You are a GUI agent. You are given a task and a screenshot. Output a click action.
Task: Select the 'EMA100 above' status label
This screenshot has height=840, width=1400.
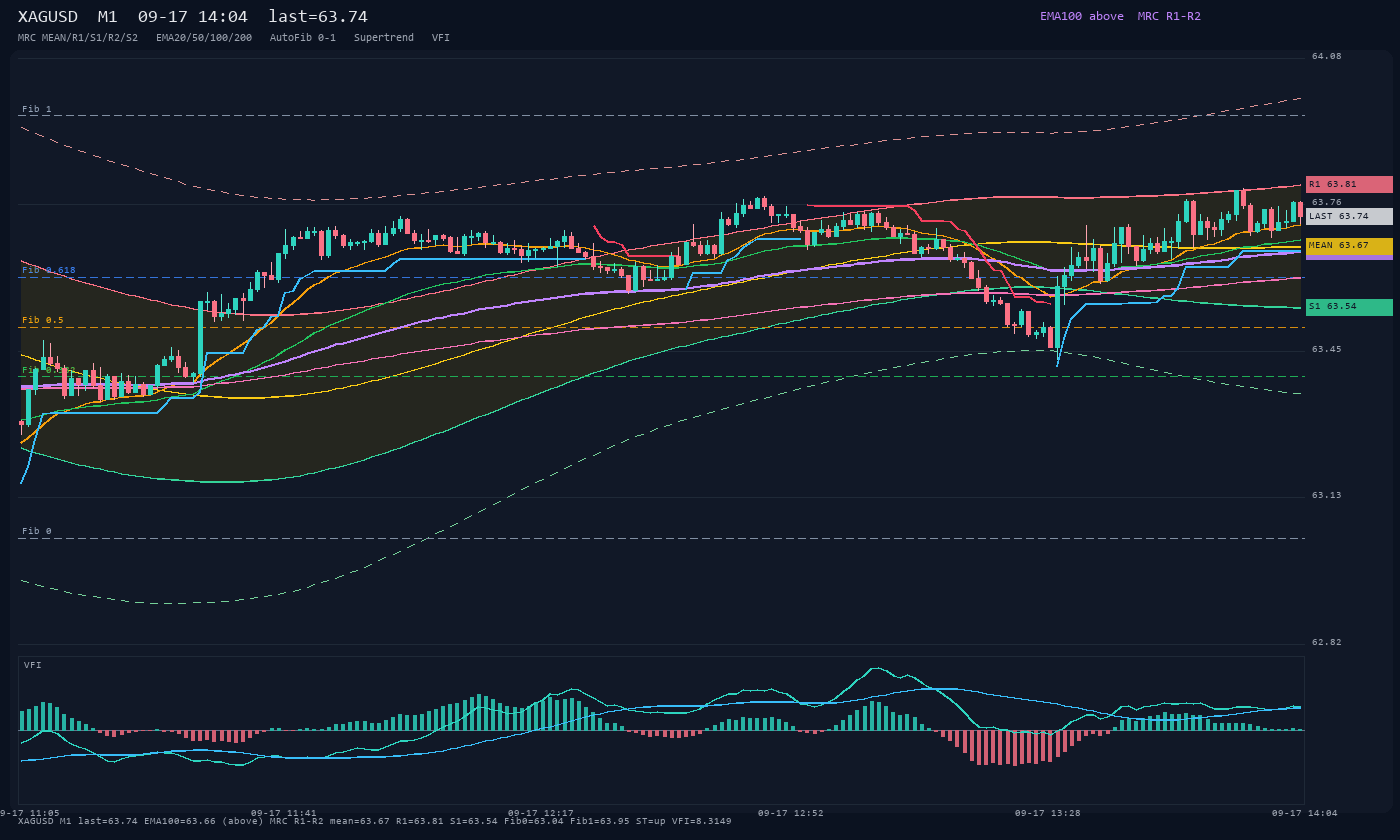(1081, 16)
